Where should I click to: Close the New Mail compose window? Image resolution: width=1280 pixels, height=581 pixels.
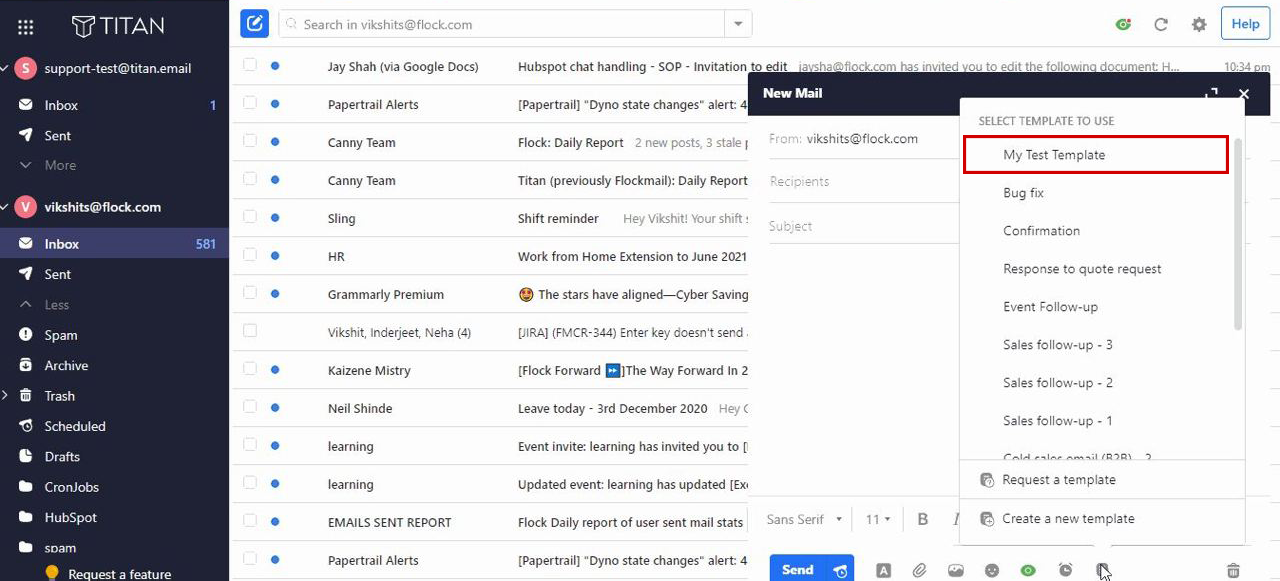pos(1244,93)
